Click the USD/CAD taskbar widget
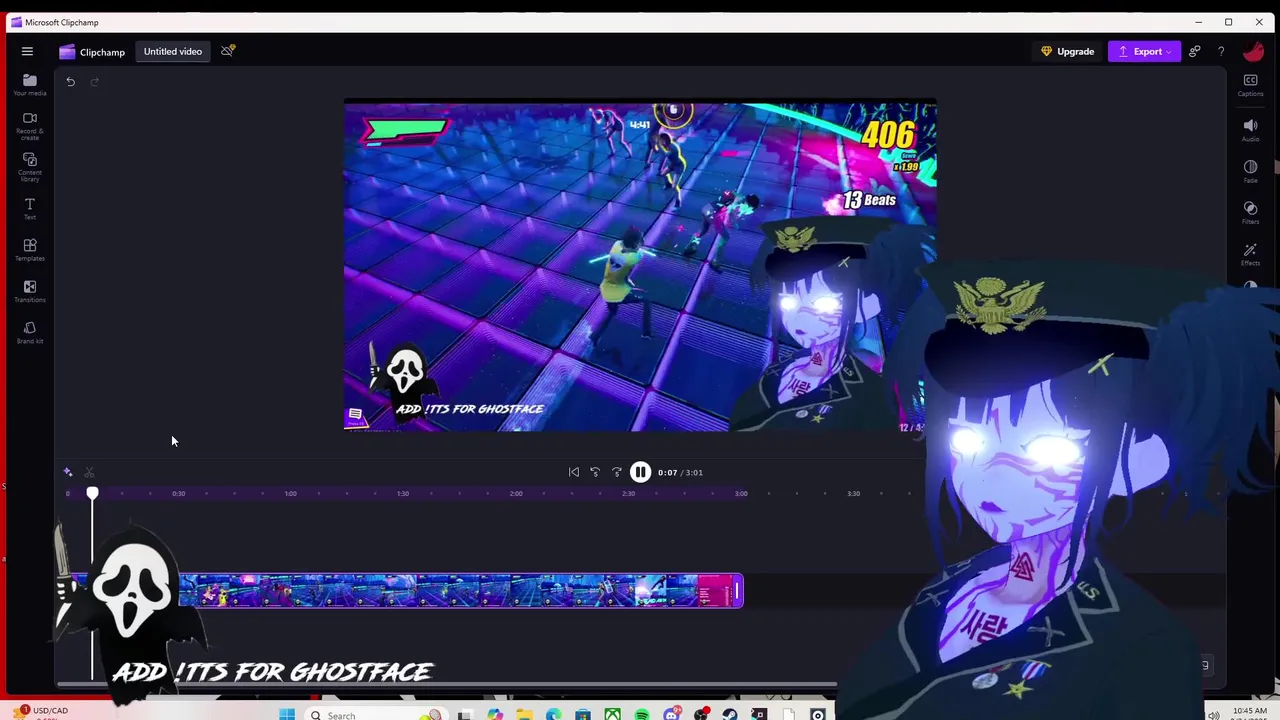 coord(42,711)
